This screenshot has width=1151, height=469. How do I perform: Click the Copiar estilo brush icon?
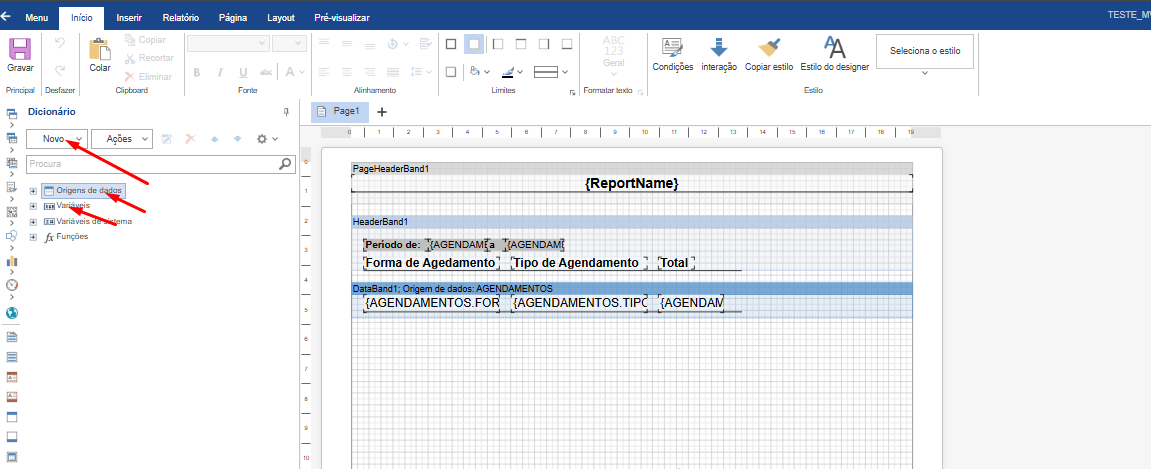pyautogui.click(x=769, y=55)
